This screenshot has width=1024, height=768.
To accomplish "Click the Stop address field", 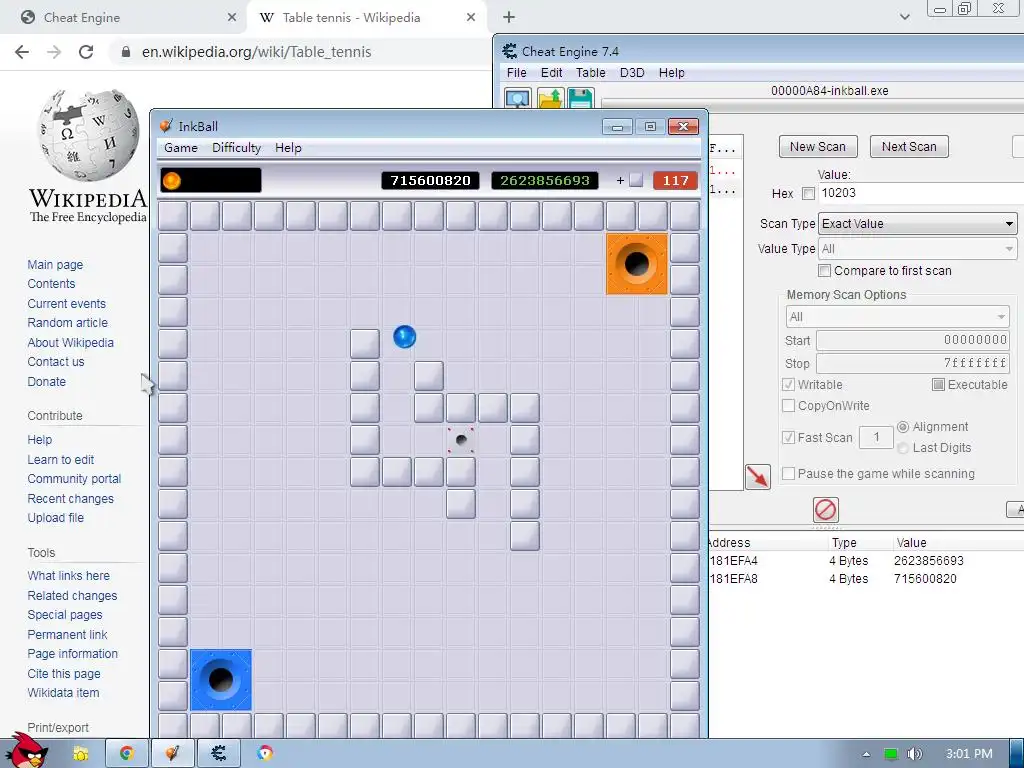I will click(912, 362).
